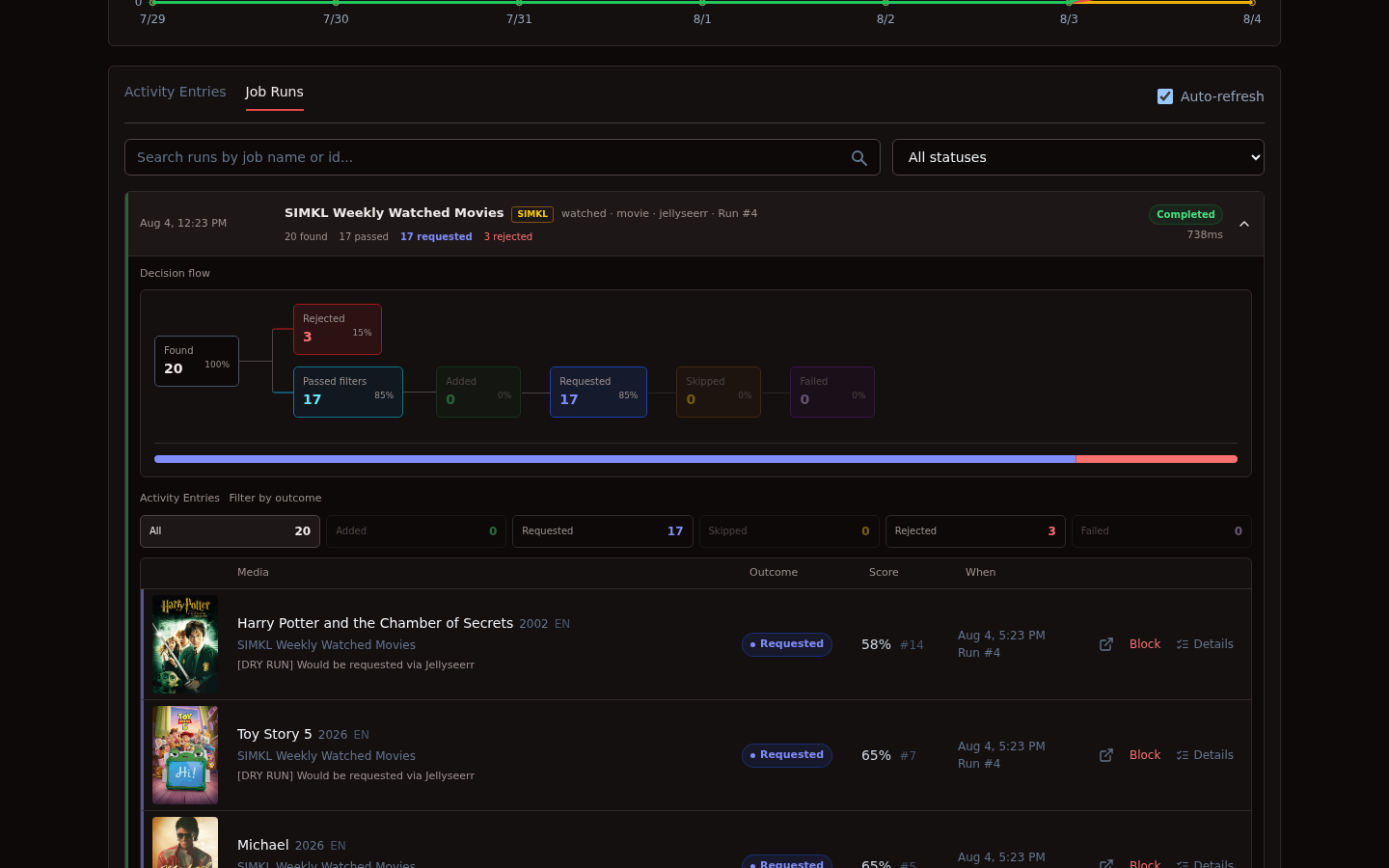The width and height of the screenshot is (1389, 868).
Task: Click the search runs input field
Action: tap(502, 157)
